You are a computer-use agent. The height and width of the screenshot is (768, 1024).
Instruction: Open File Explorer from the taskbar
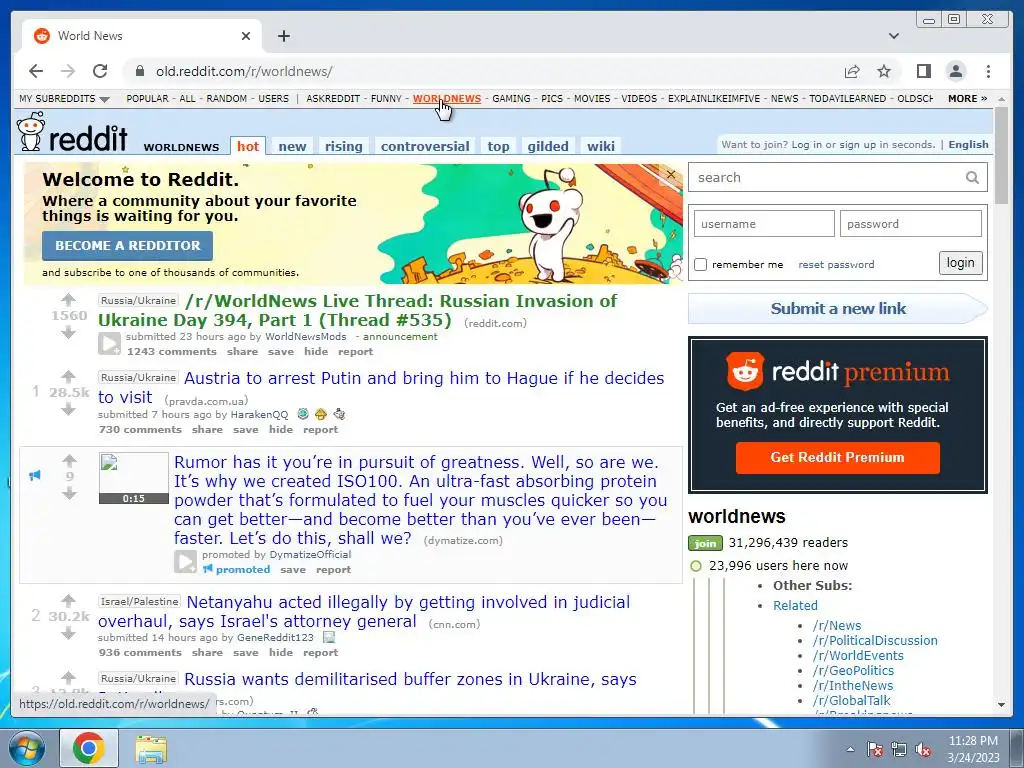click(151, 748)
